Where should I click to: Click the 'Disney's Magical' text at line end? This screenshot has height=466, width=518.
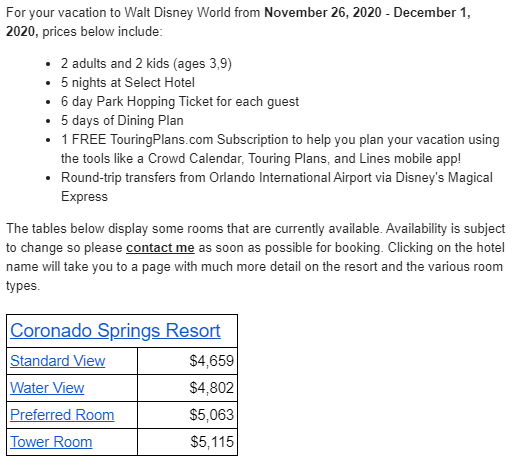coord(444,178)
